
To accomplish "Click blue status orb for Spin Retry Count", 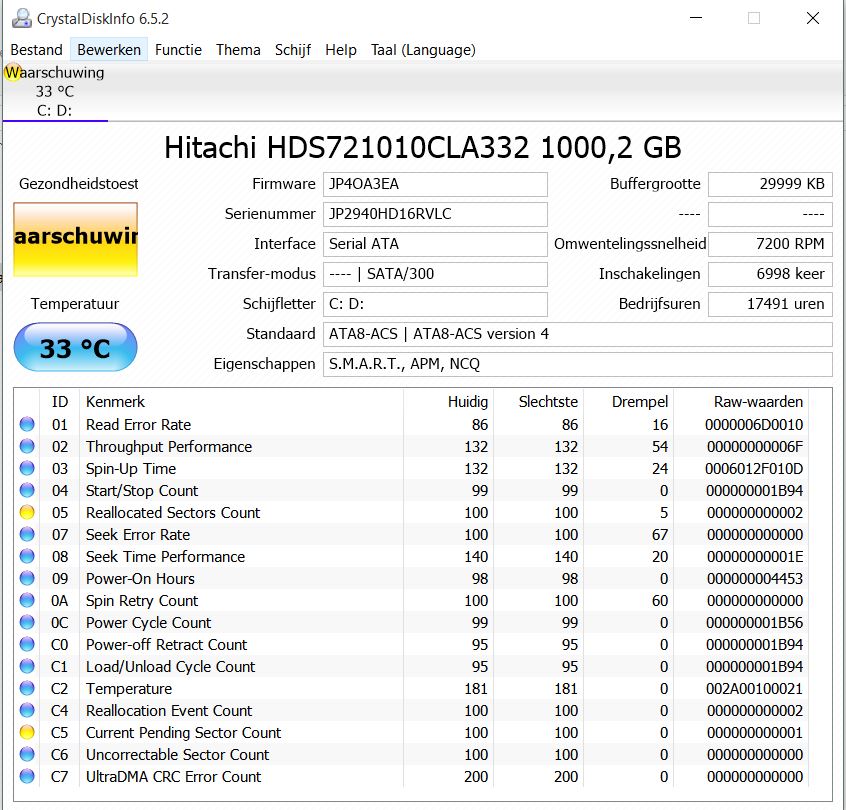I will coord(27,600).
